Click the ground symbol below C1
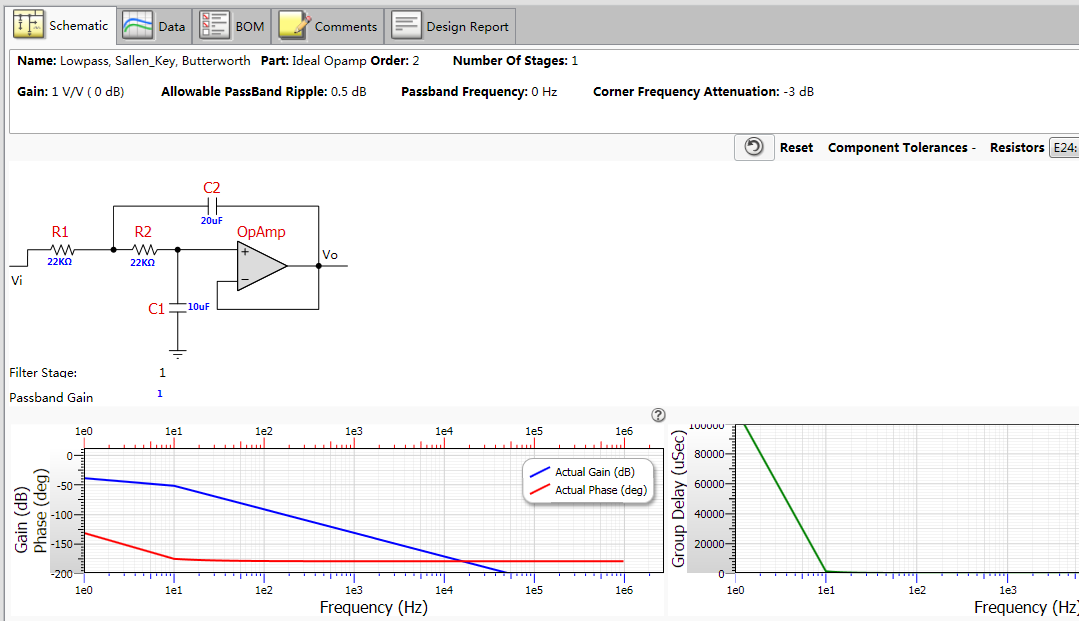Image resolution: width=1079 pixels, height=621 pixels. [x=178, y=355]
